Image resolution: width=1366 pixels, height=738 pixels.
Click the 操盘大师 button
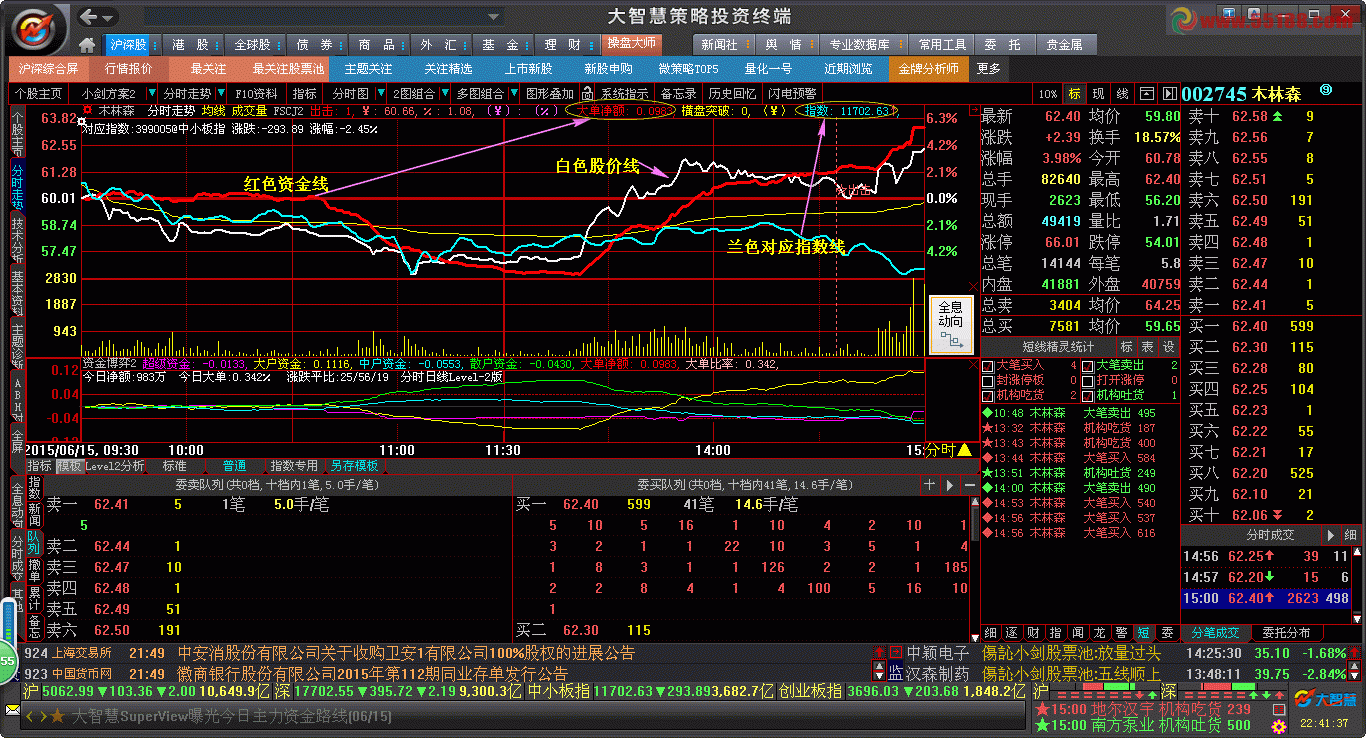631,44
